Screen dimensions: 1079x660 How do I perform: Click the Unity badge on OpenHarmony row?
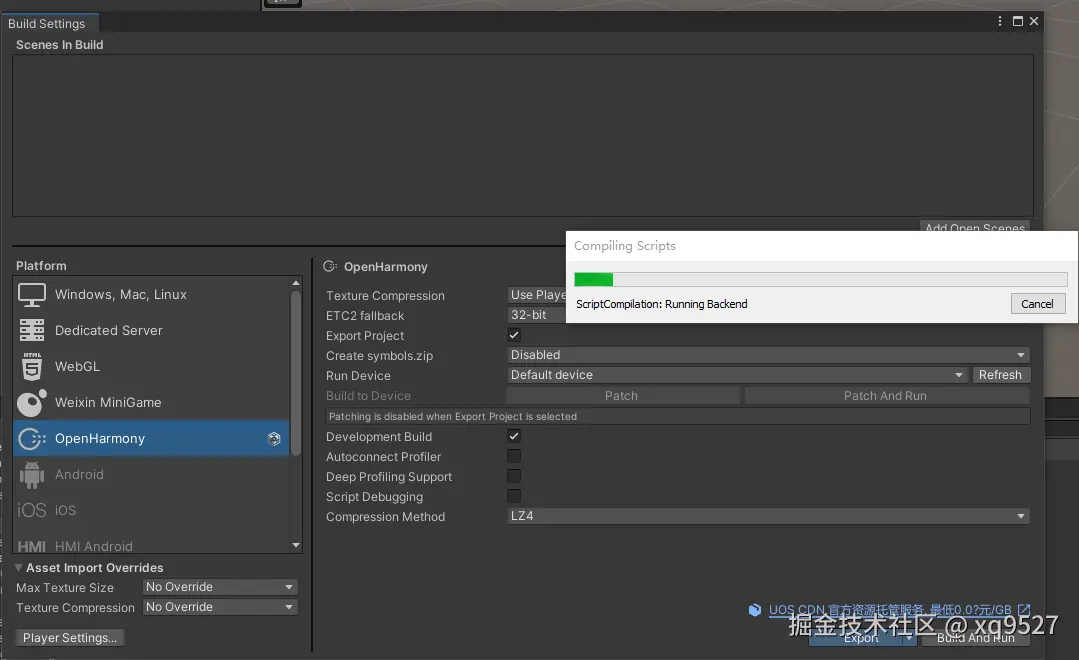(274, 439)
